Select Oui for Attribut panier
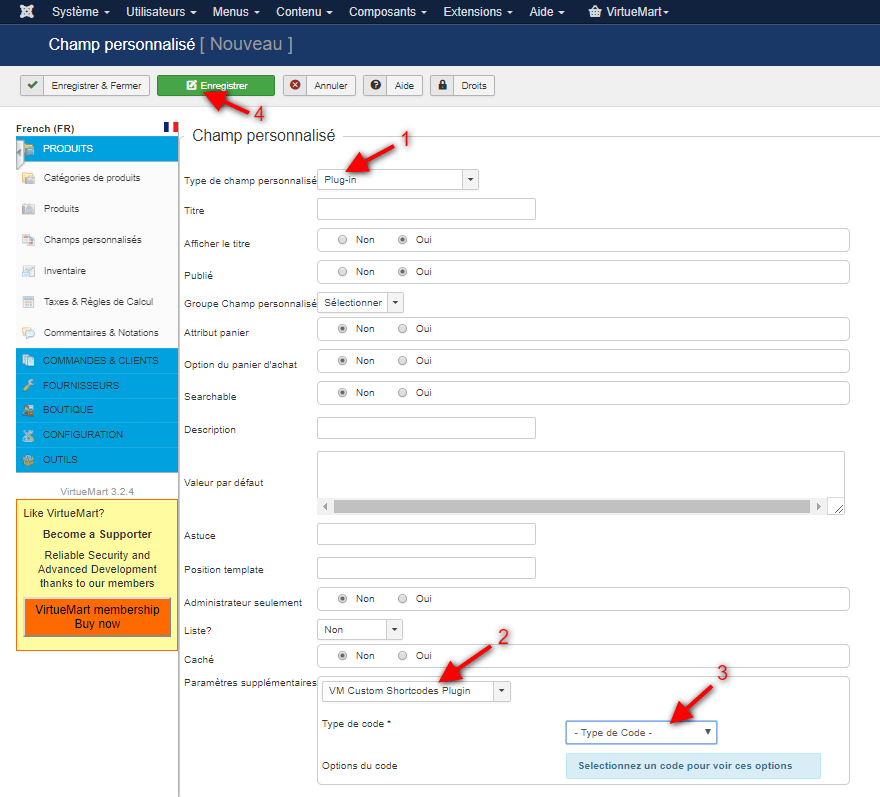880x797 pixels. [x=403, y=329]
